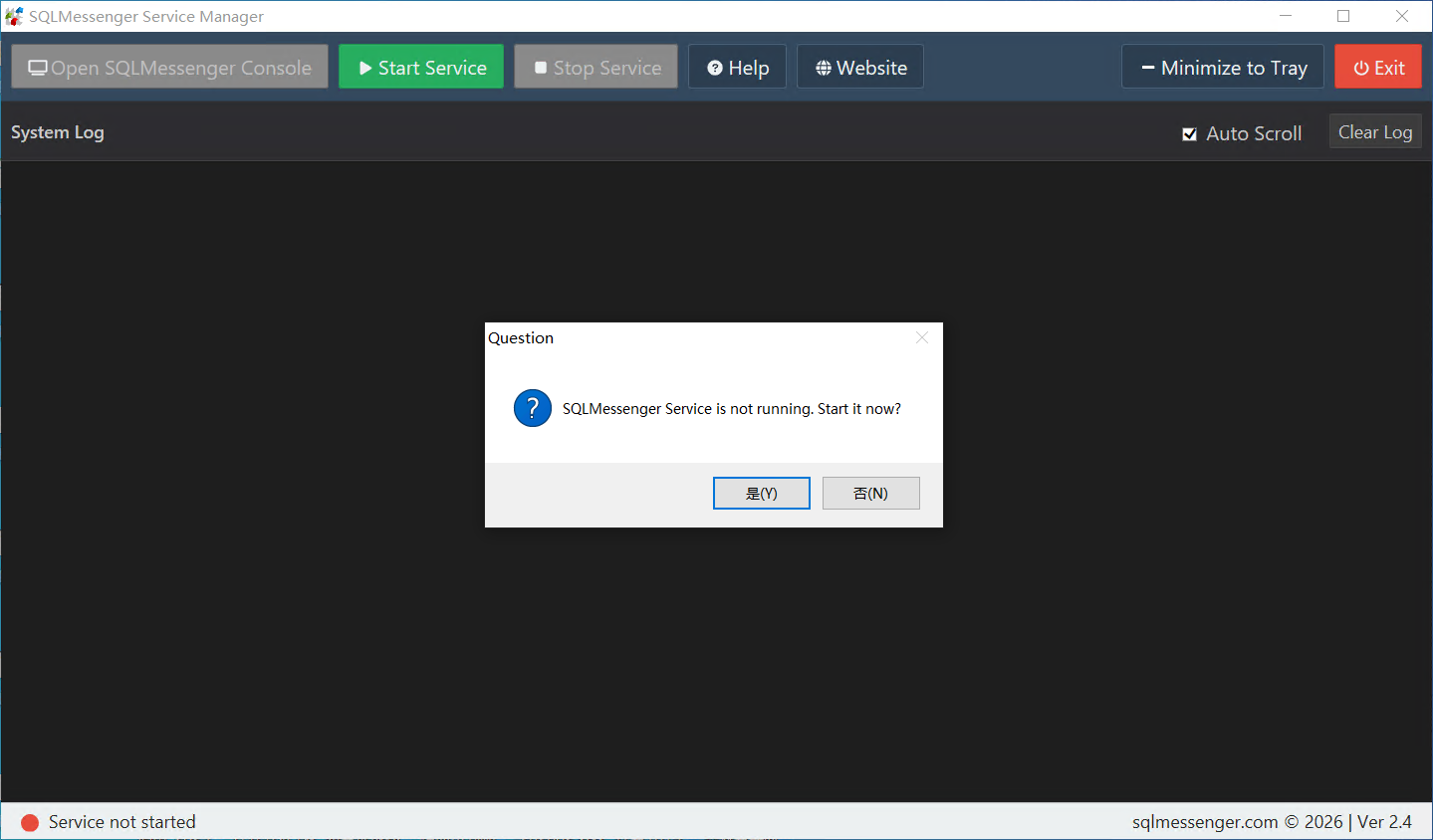Exit the Service Manager
Screen dimensions: 1433x840
pyautogui.click(x=1378, y=67)
